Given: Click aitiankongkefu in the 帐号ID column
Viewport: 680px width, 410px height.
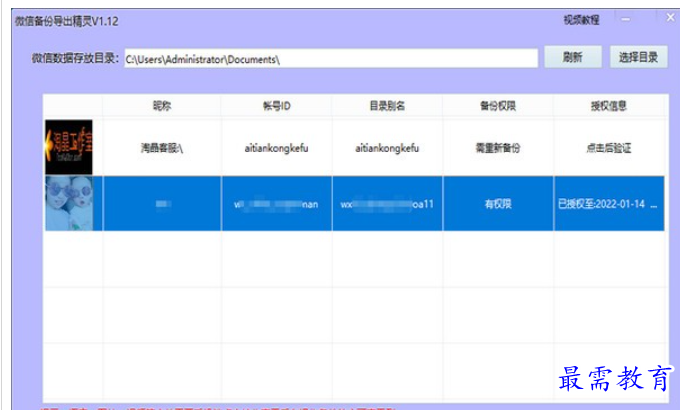Looking at the screenshot, I should 277,148.
